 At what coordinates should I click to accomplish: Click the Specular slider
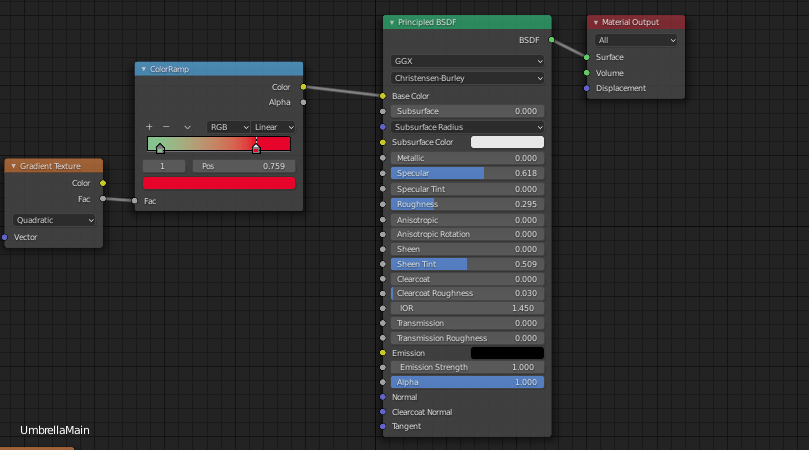pos(467,173)
